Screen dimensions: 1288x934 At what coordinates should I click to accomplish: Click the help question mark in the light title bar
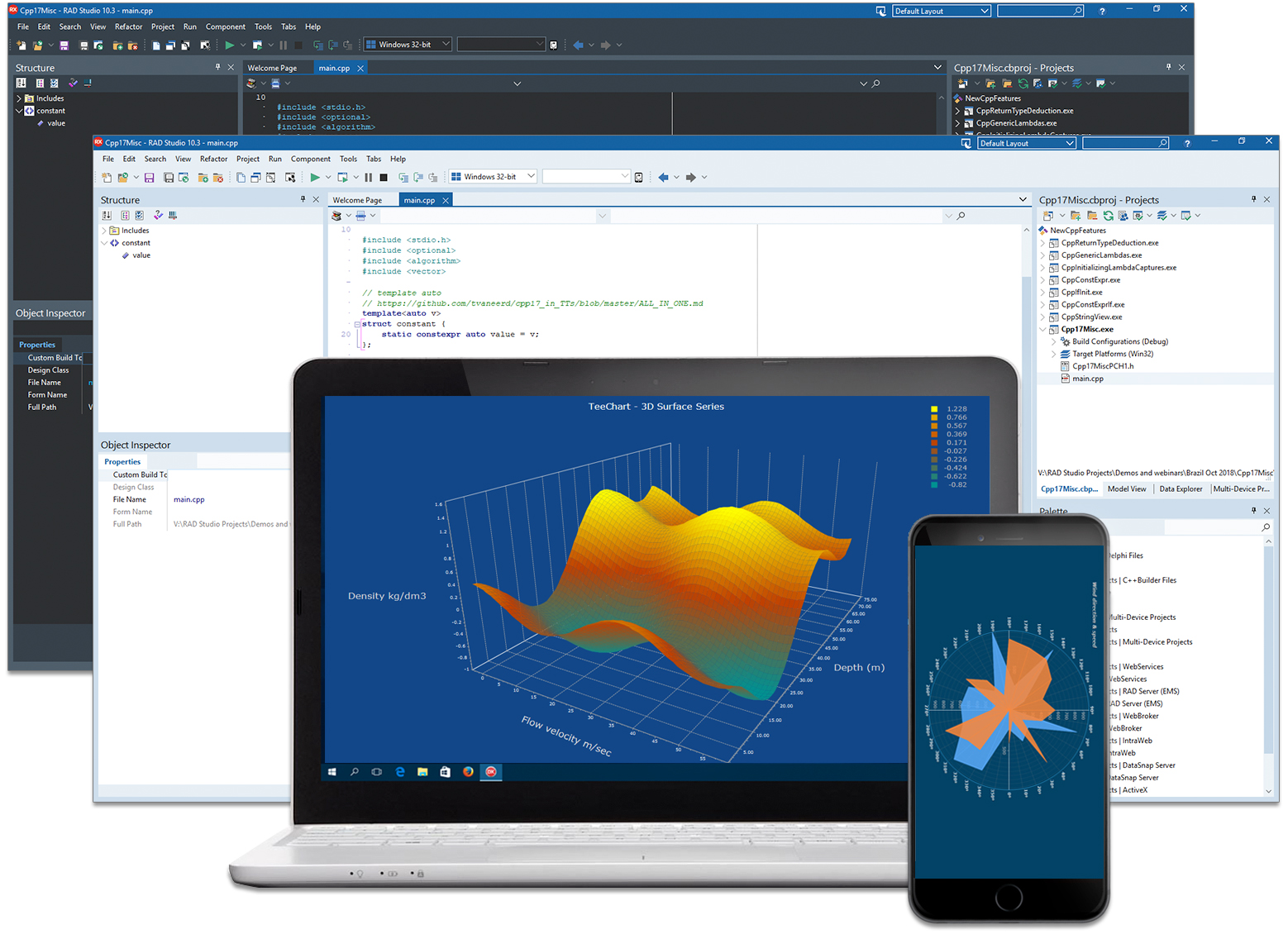coord(1187,144)
